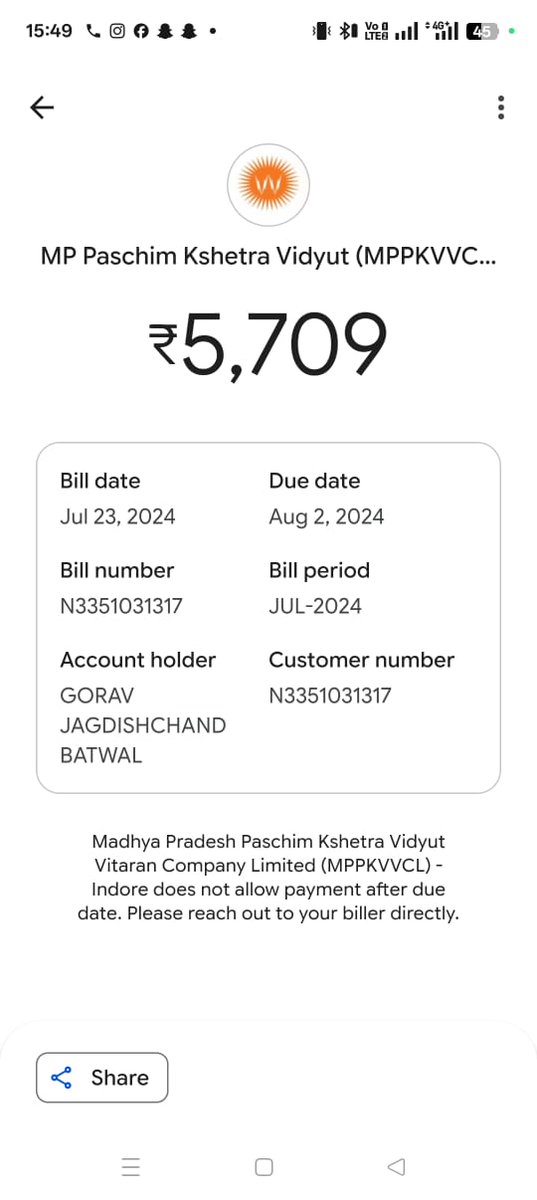Tap the customer number N3351031317 value
This screenshot has width=537, height=1200.
pos(330,695)
